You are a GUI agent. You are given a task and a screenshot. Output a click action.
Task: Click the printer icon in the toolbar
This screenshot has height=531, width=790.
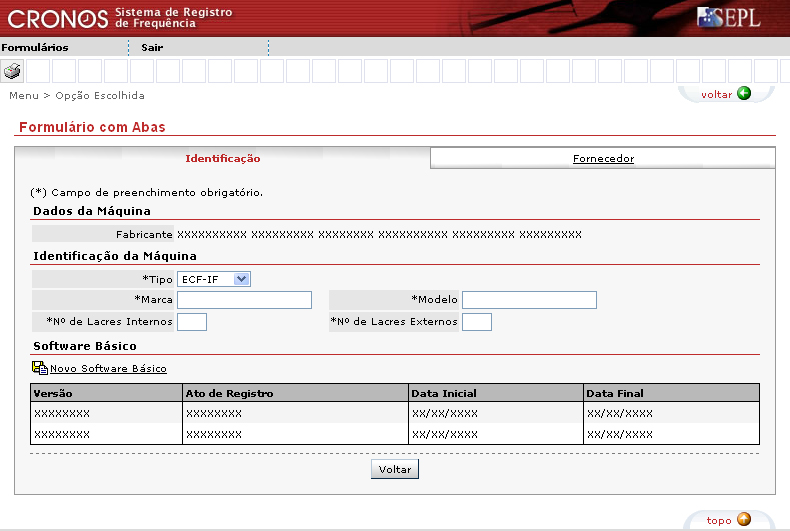[12, 71]
